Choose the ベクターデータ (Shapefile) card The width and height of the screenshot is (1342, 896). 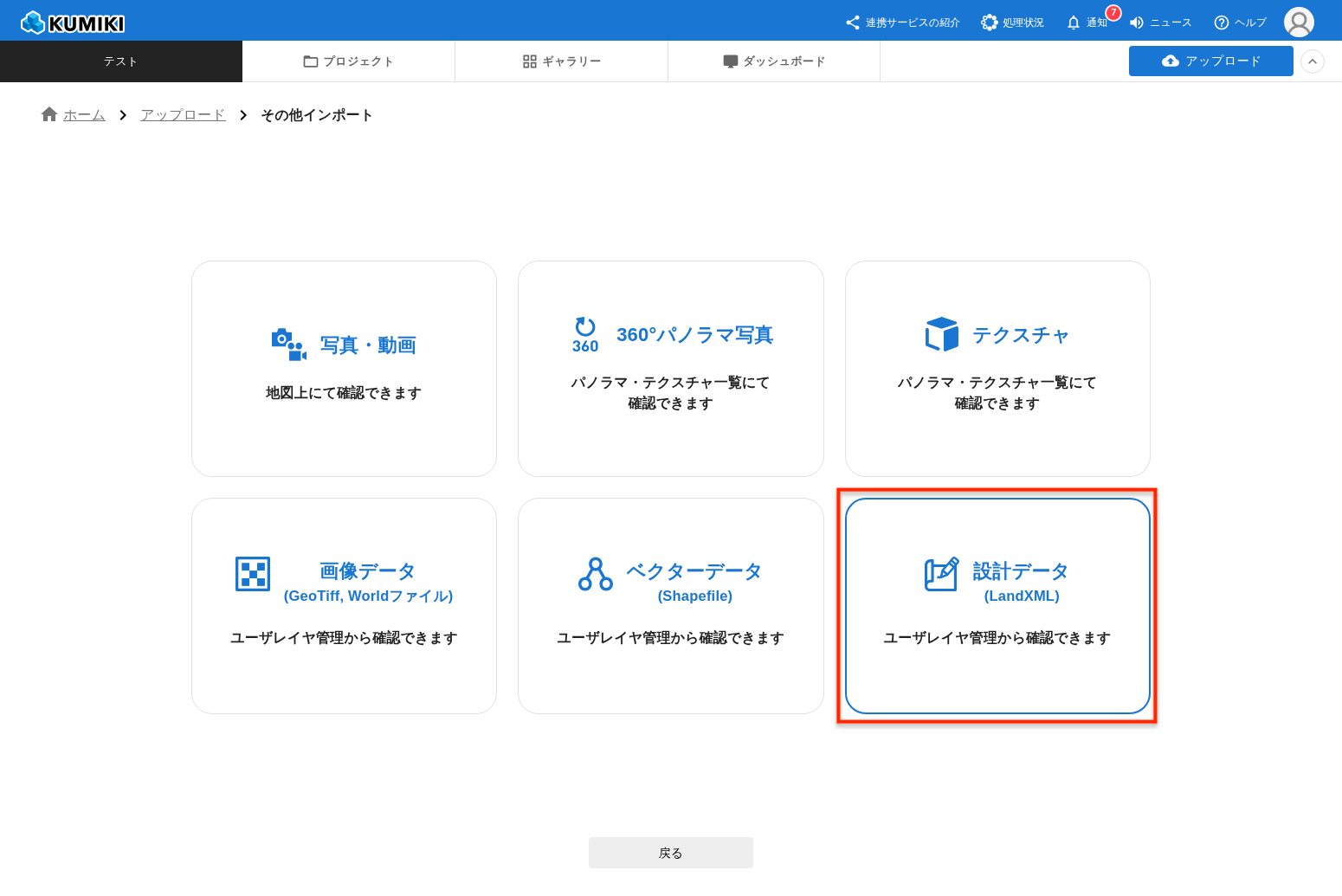[670, 606]
